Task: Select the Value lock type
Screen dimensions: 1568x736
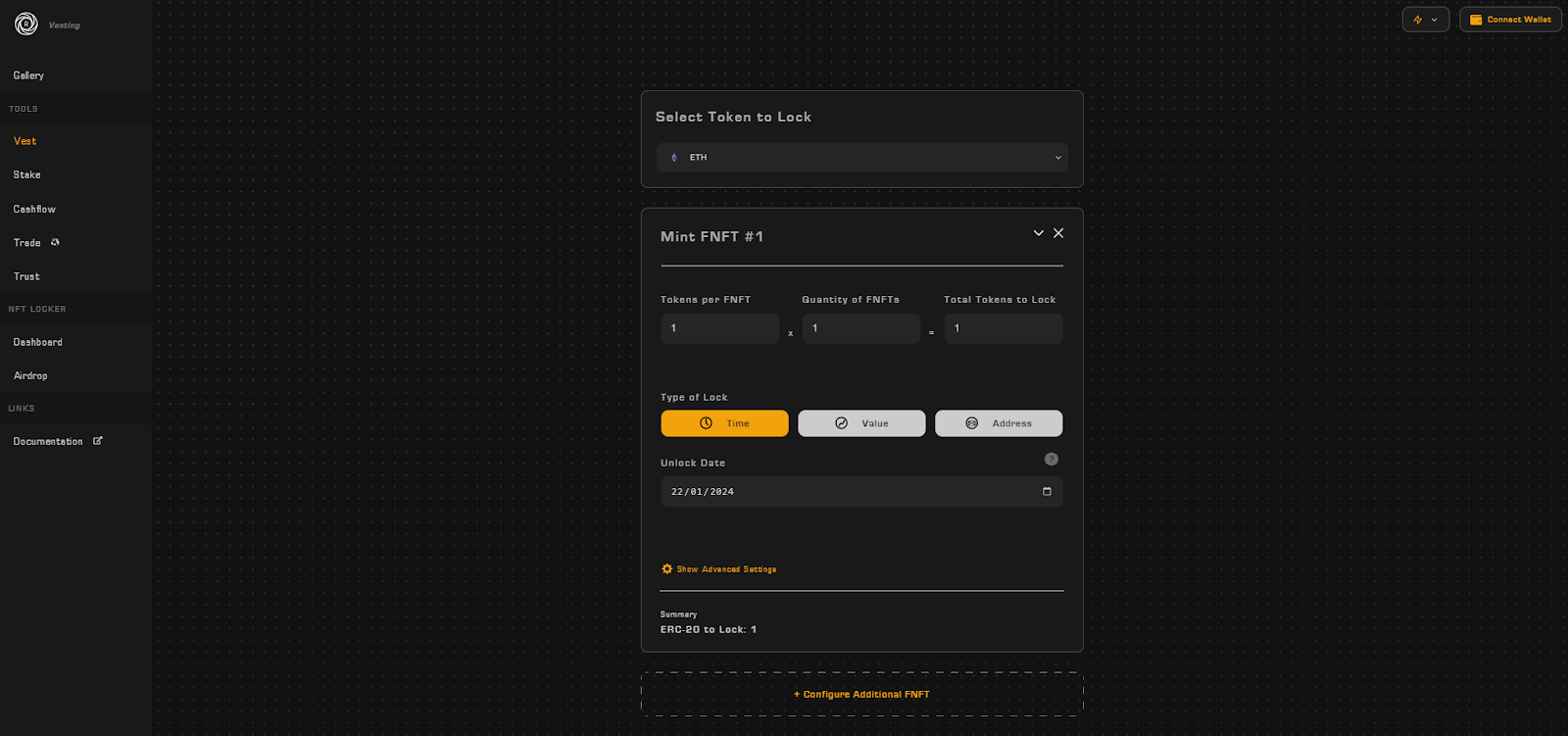Action: pos(861,423)
